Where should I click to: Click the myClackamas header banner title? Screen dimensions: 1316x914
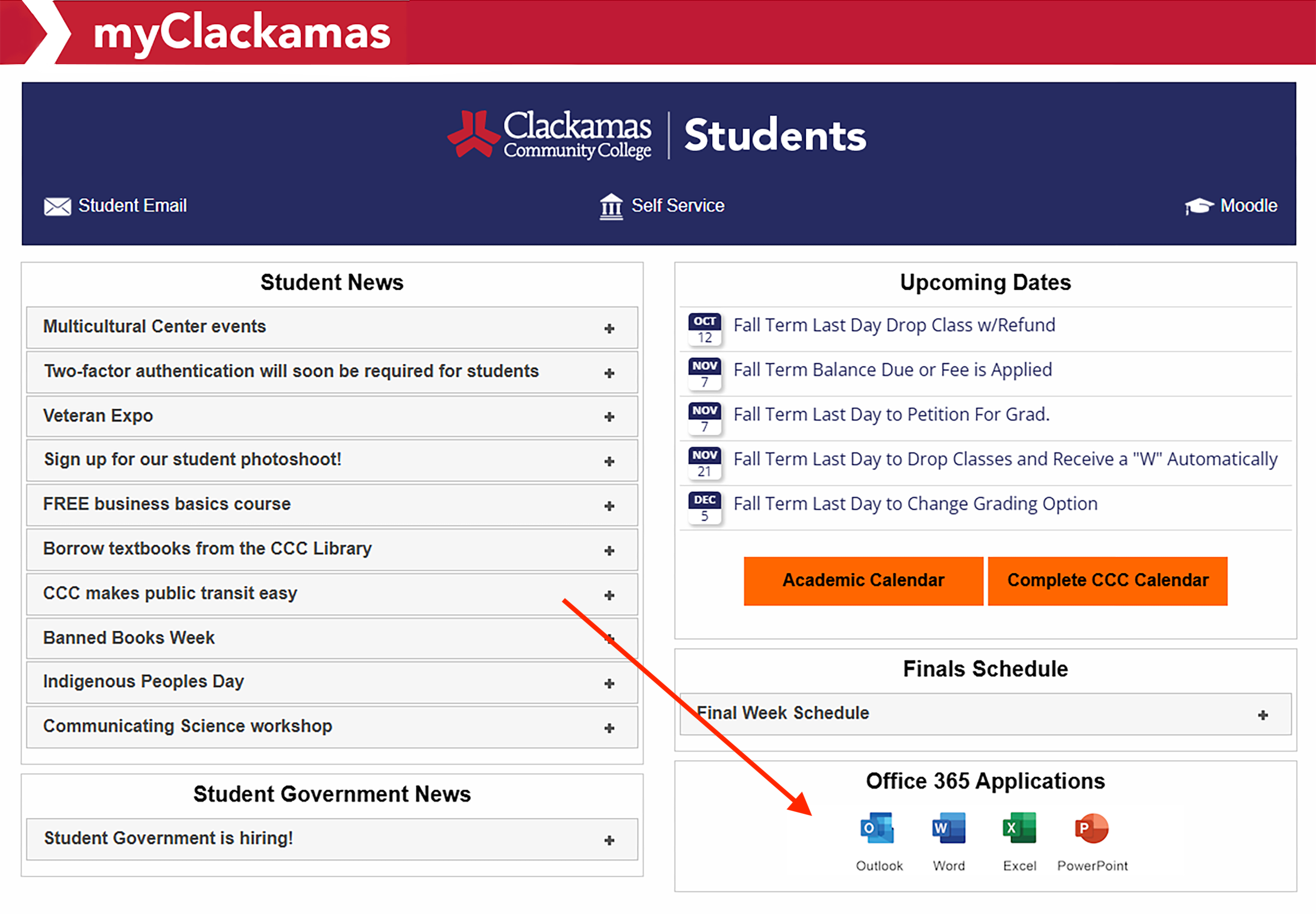[x=242, y=33]
